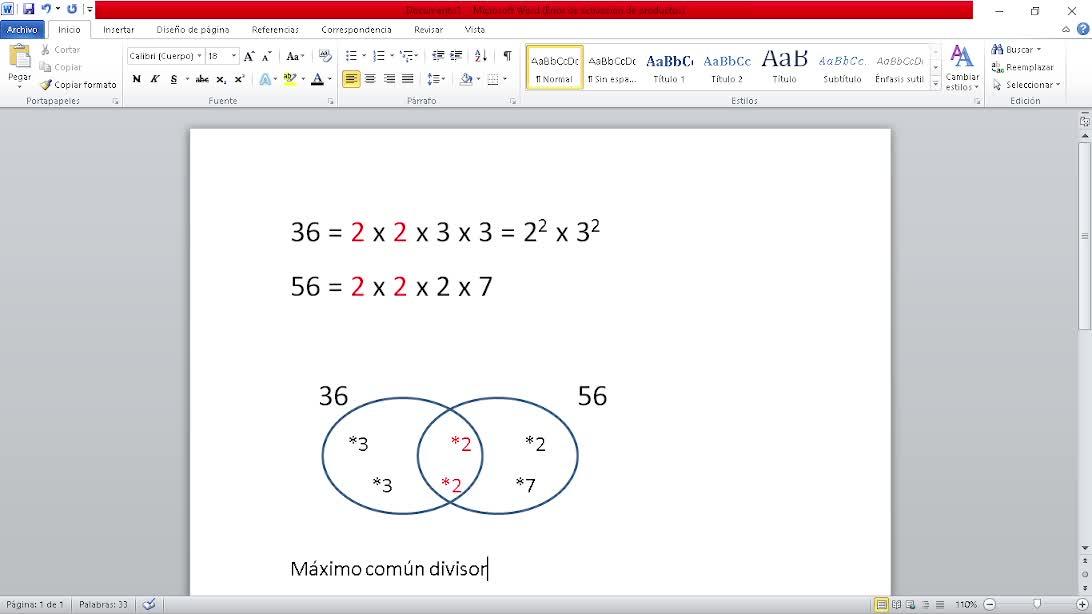The image size is (1092, 614).
Task: Open the Revisar tab
Action: [x=428, y=29]
